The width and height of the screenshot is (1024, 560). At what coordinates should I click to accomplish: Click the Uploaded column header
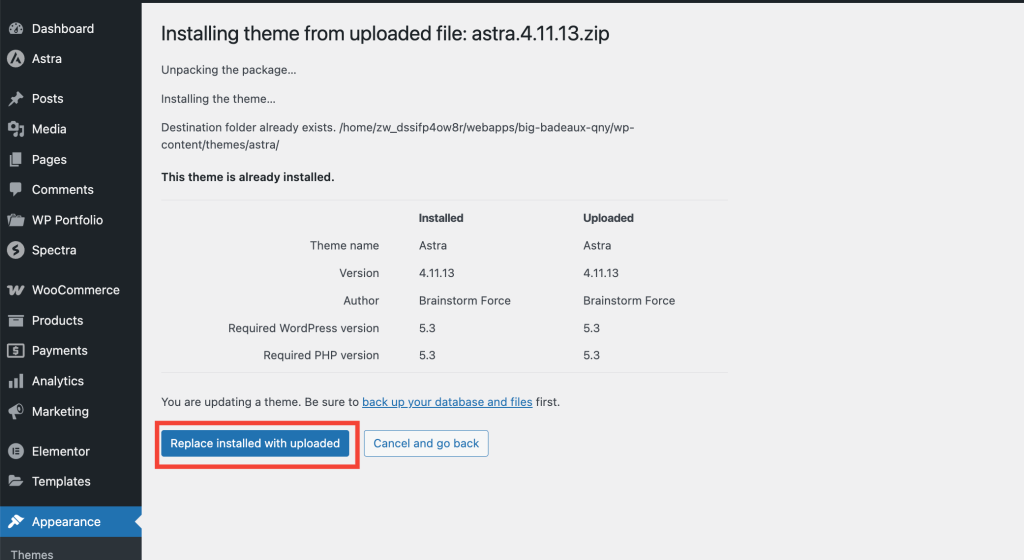pyautogui.click(x=608, y=218)
